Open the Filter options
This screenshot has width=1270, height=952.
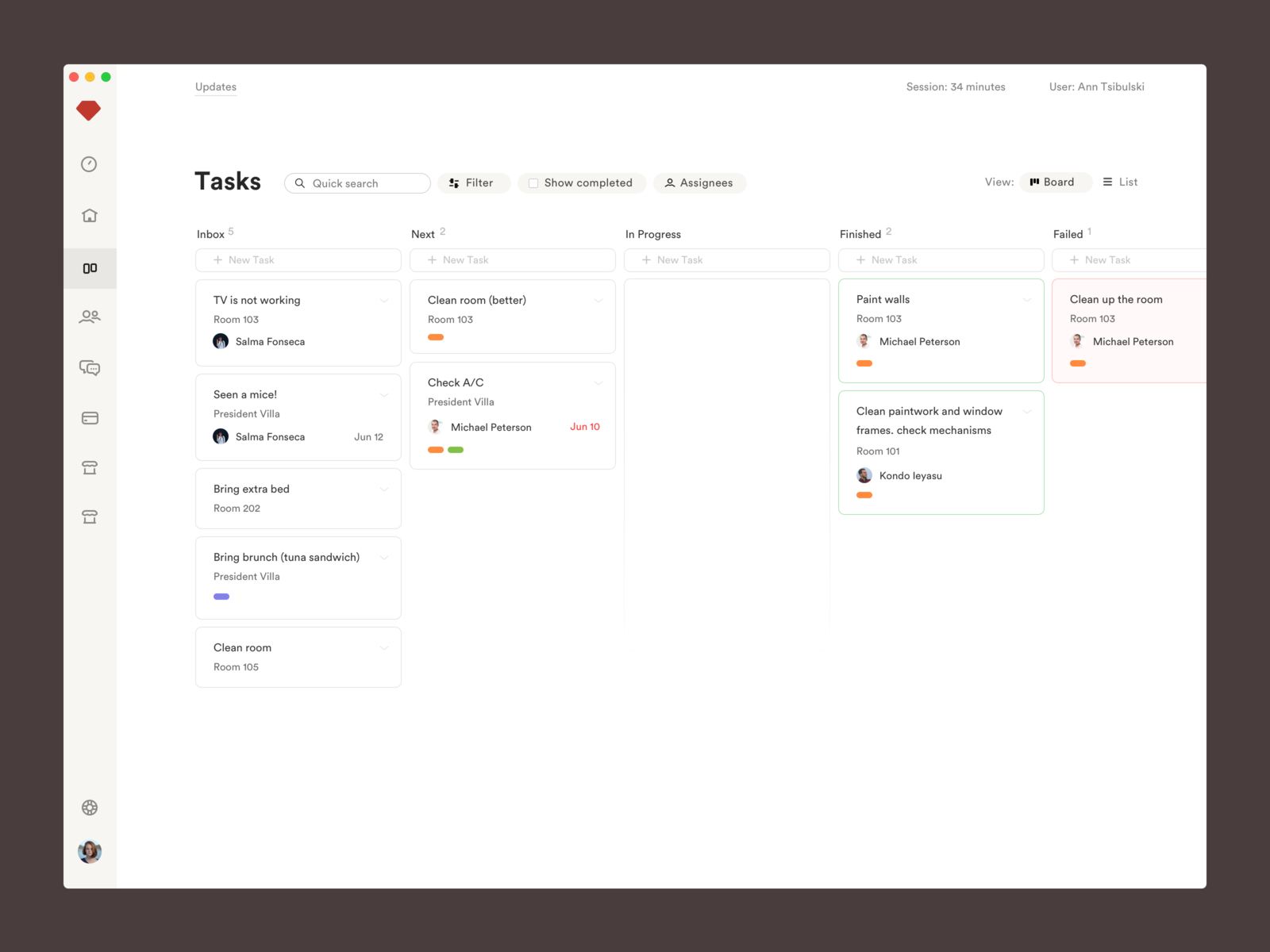pos(473,183)
